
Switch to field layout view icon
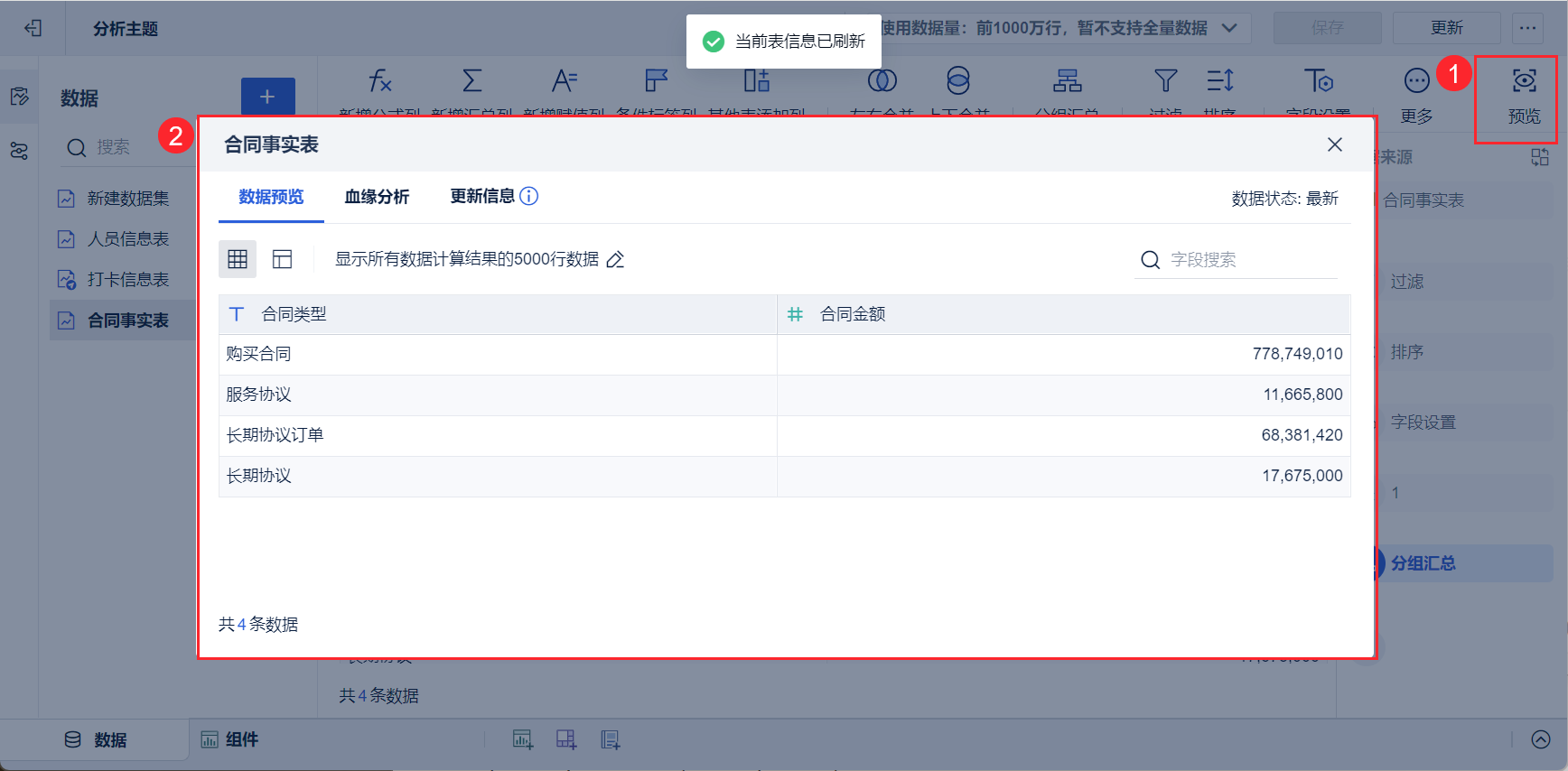pyautogui.click(x=283, y=259)
